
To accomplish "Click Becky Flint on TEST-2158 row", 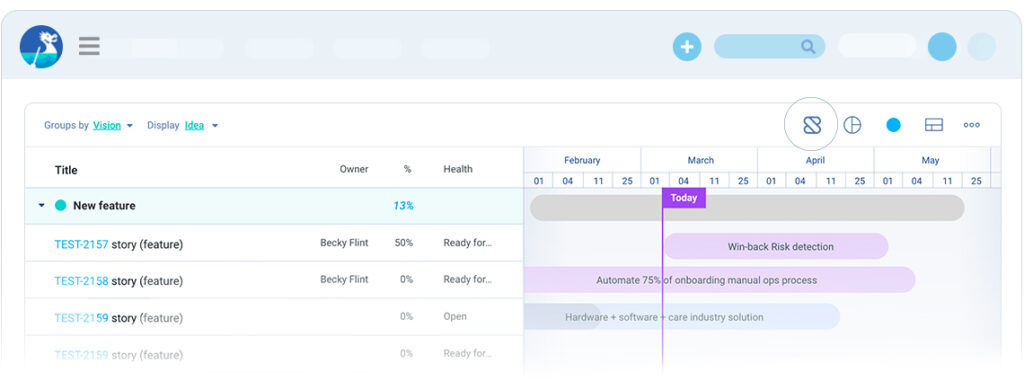I will coord(344,280).
